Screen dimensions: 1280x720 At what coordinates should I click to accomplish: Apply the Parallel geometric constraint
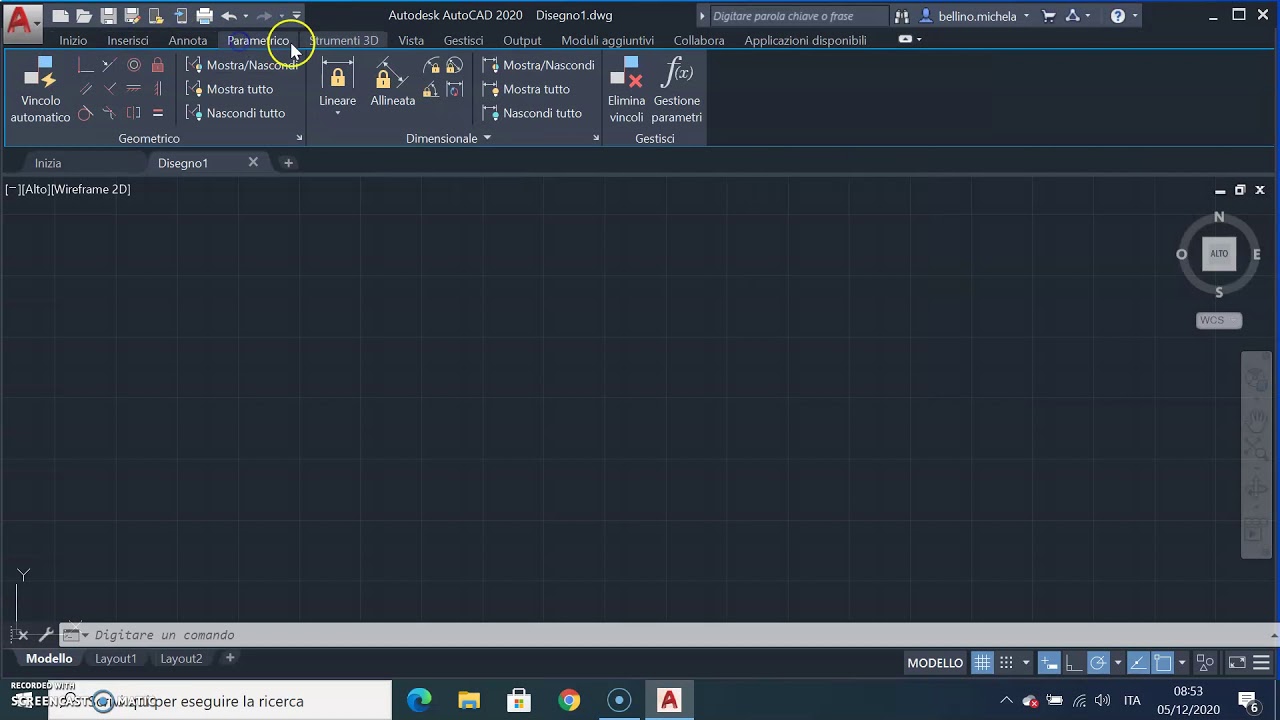coord(85,89)
